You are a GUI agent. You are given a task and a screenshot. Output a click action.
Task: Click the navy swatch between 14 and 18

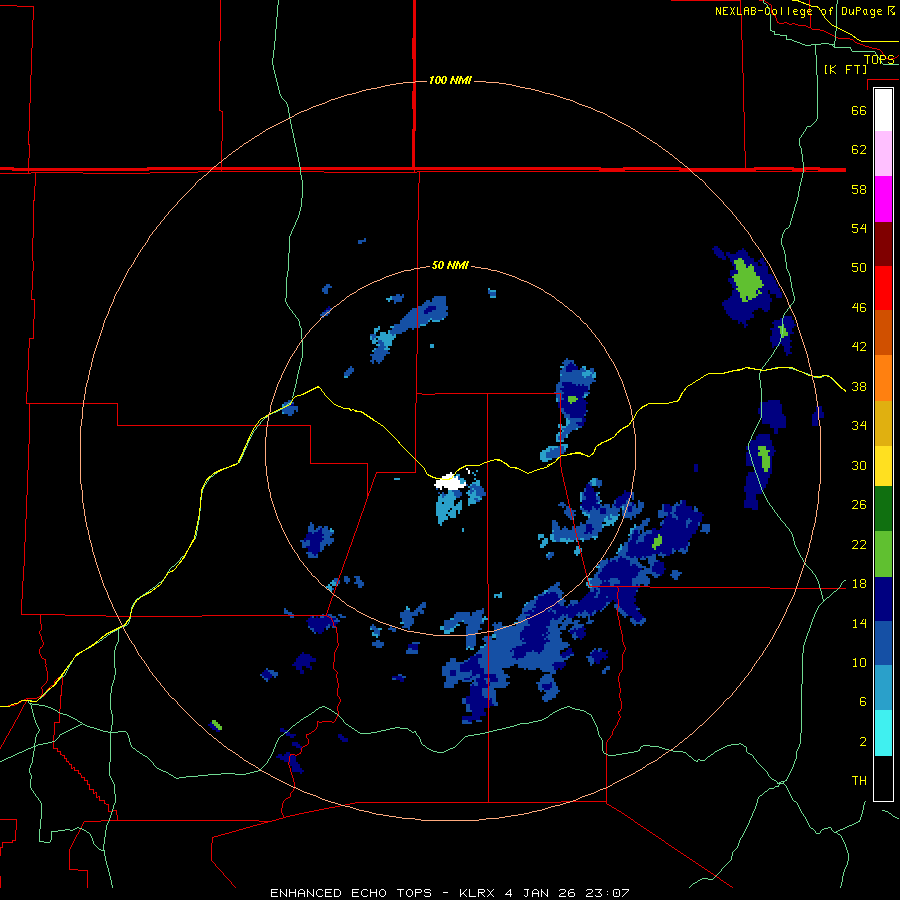tap(883, 599)
